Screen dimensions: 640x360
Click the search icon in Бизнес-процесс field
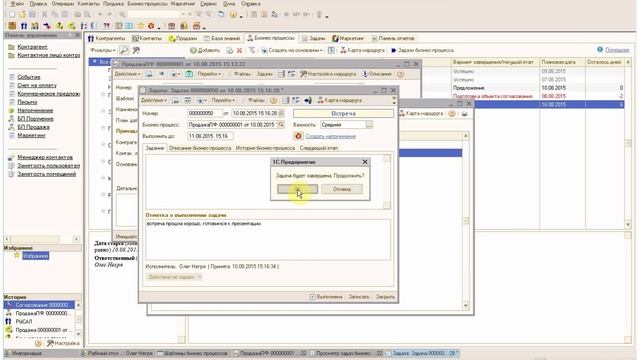click(281, 125)
